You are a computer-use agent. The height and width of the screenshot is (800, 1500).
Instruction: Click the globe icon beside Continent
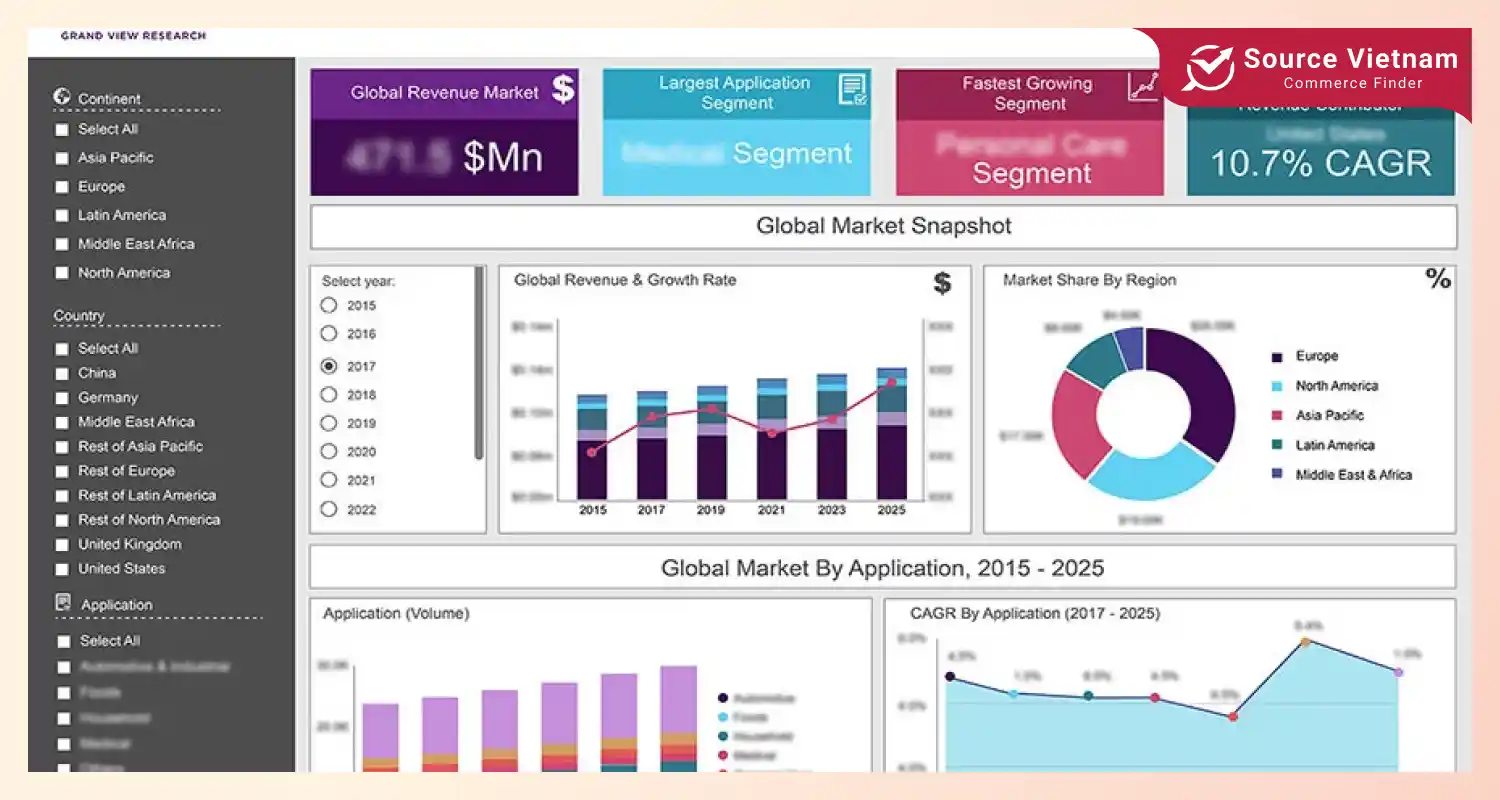(62, 97)
